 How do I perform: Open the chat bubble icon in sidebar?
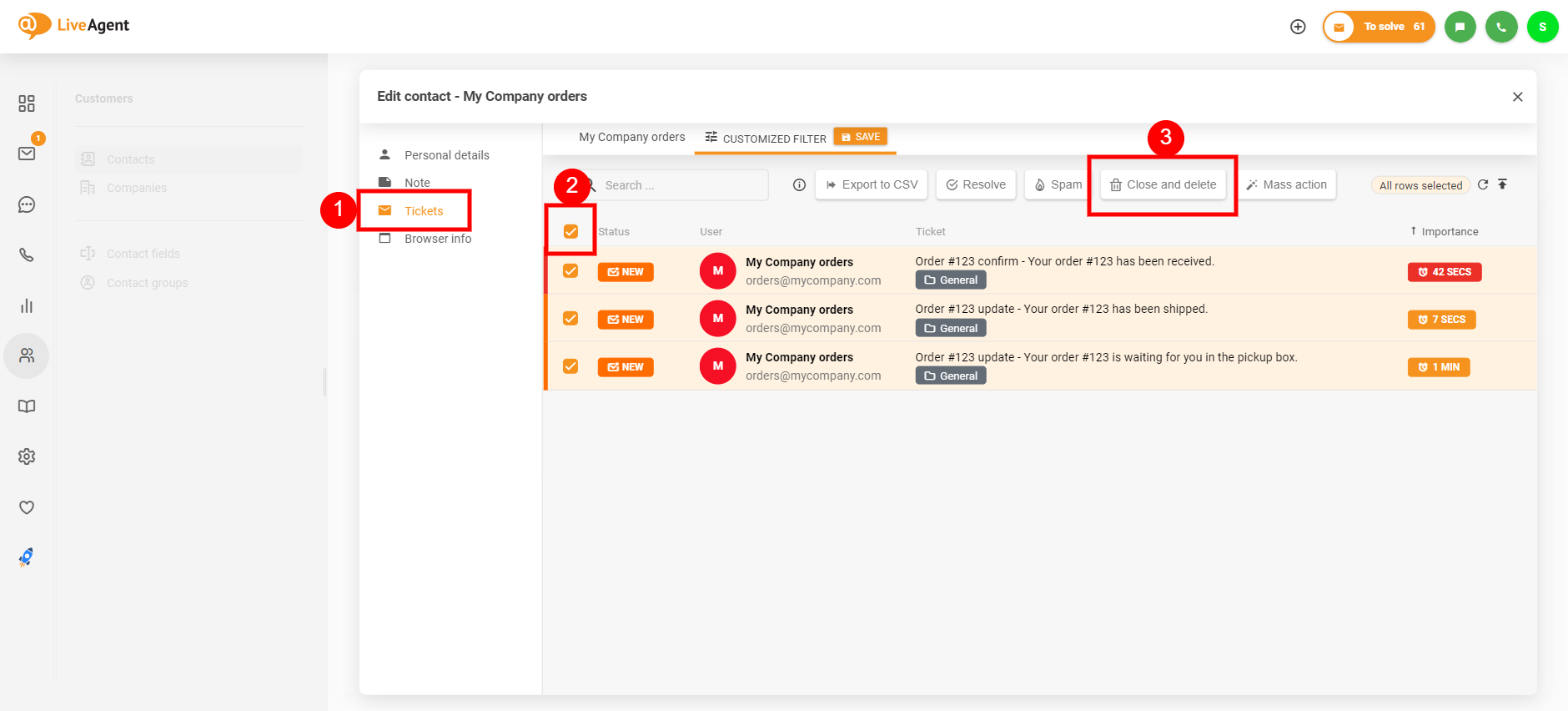point(27,204)
